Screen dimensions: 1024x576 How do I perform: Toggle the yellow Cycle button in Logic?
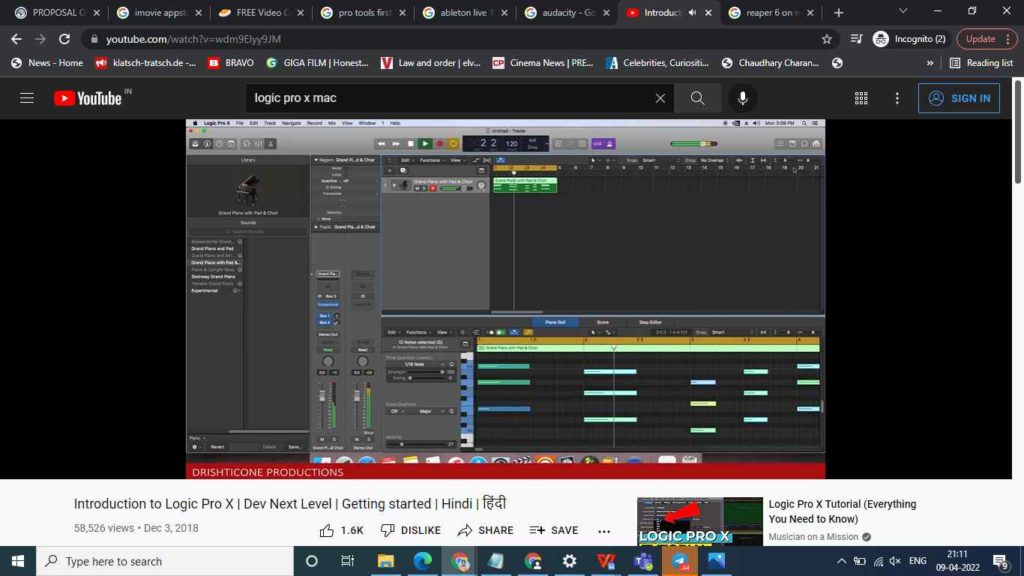[x=453, y=144]
